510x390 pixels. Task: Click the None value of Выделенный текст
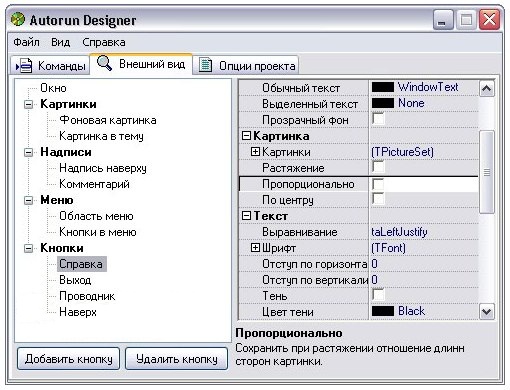coord(411,103)
